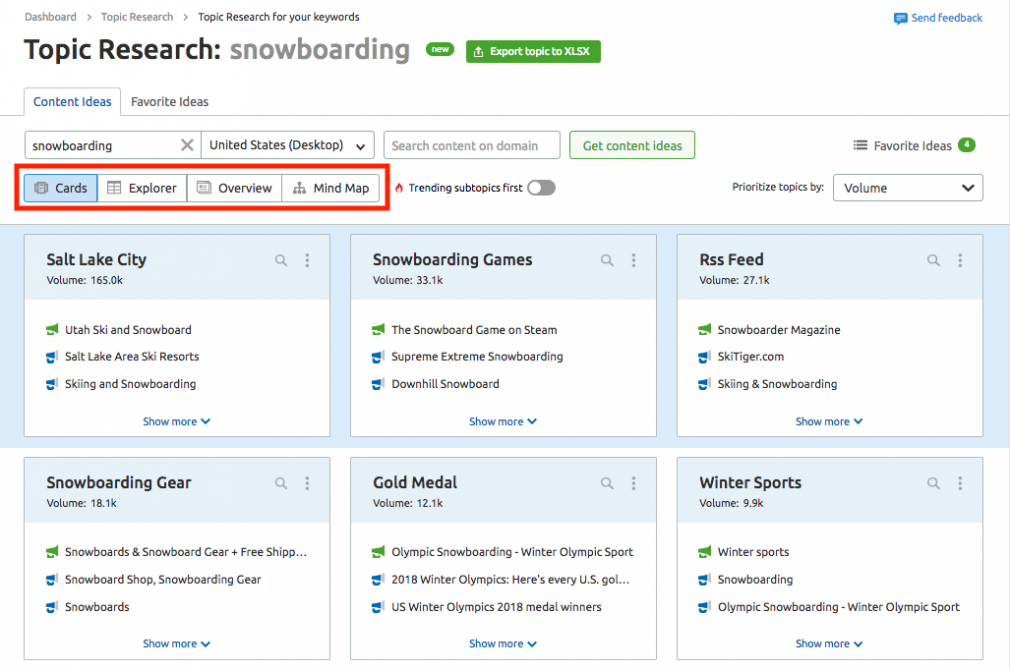Open Skiing and Snowboarding headline
Image resolution: width=1010 pixels, height=669 pixels.
(130, 384)
